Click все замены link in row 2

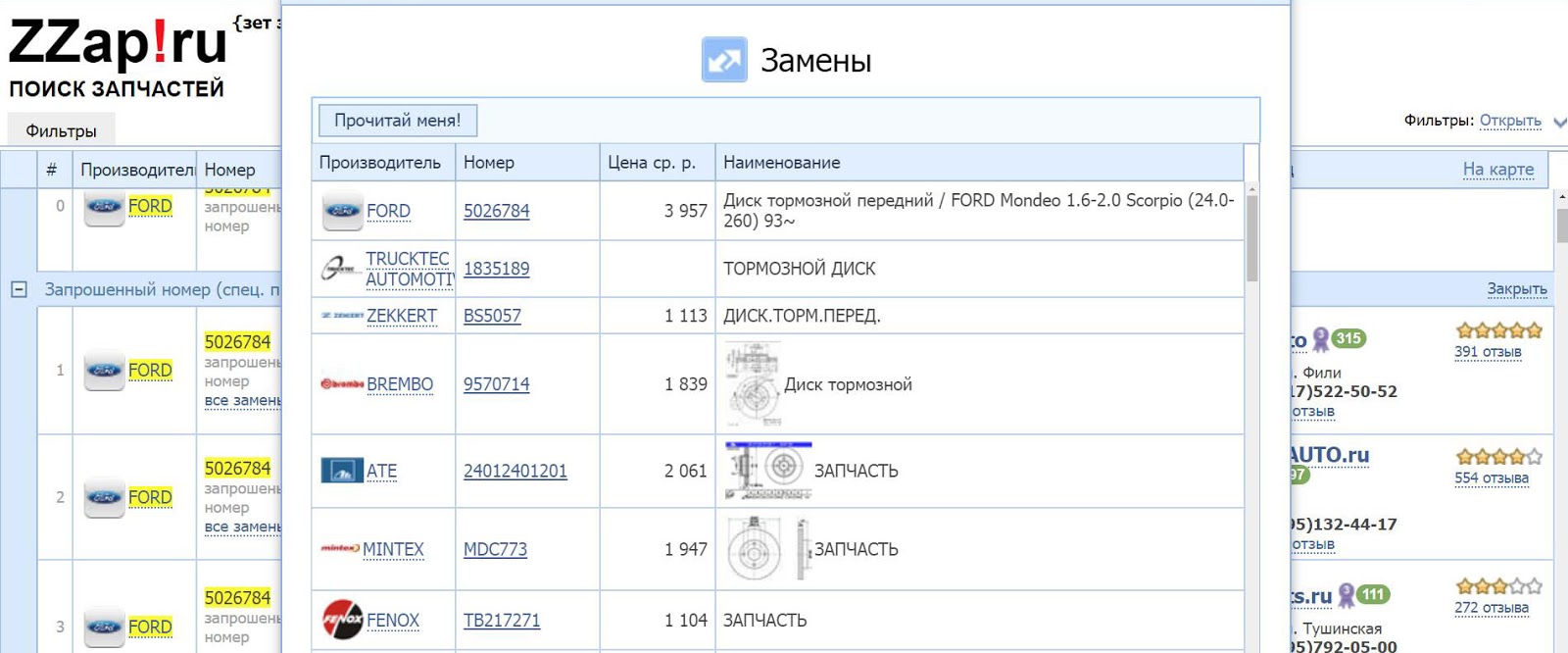click(243, 527)
